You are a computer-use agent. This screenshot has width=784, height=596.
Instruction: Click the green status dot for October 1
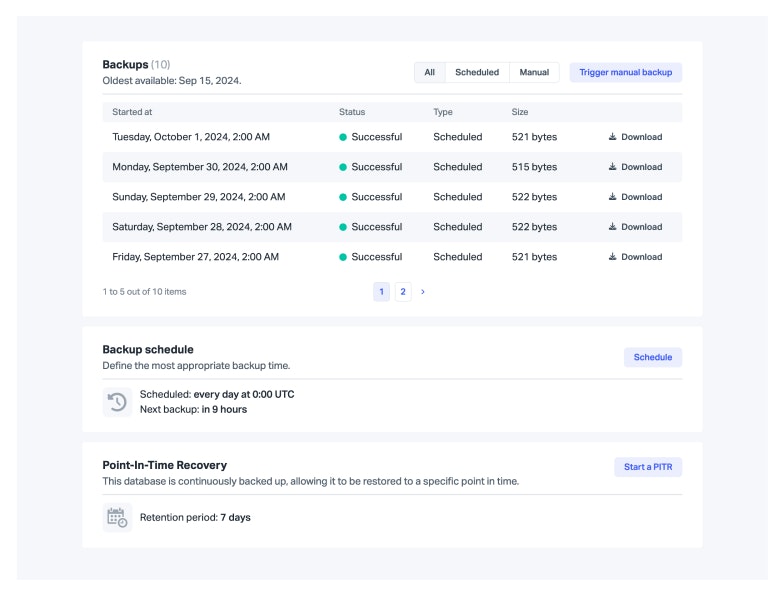pyautogui.click(x=343, y=137)
